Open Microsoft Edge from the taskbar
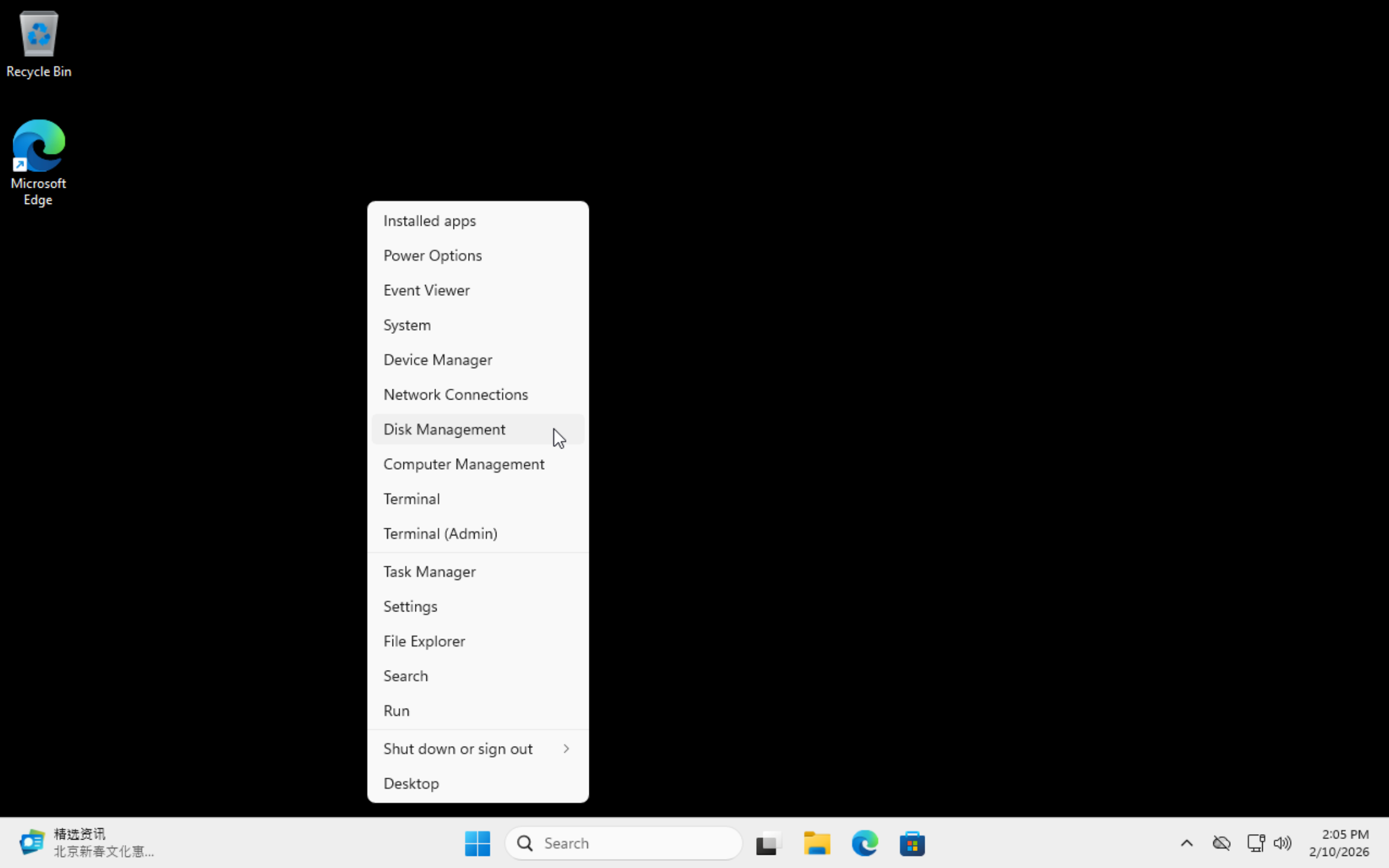The width and height of the screenshot is (1389, 868). point(864,843)
